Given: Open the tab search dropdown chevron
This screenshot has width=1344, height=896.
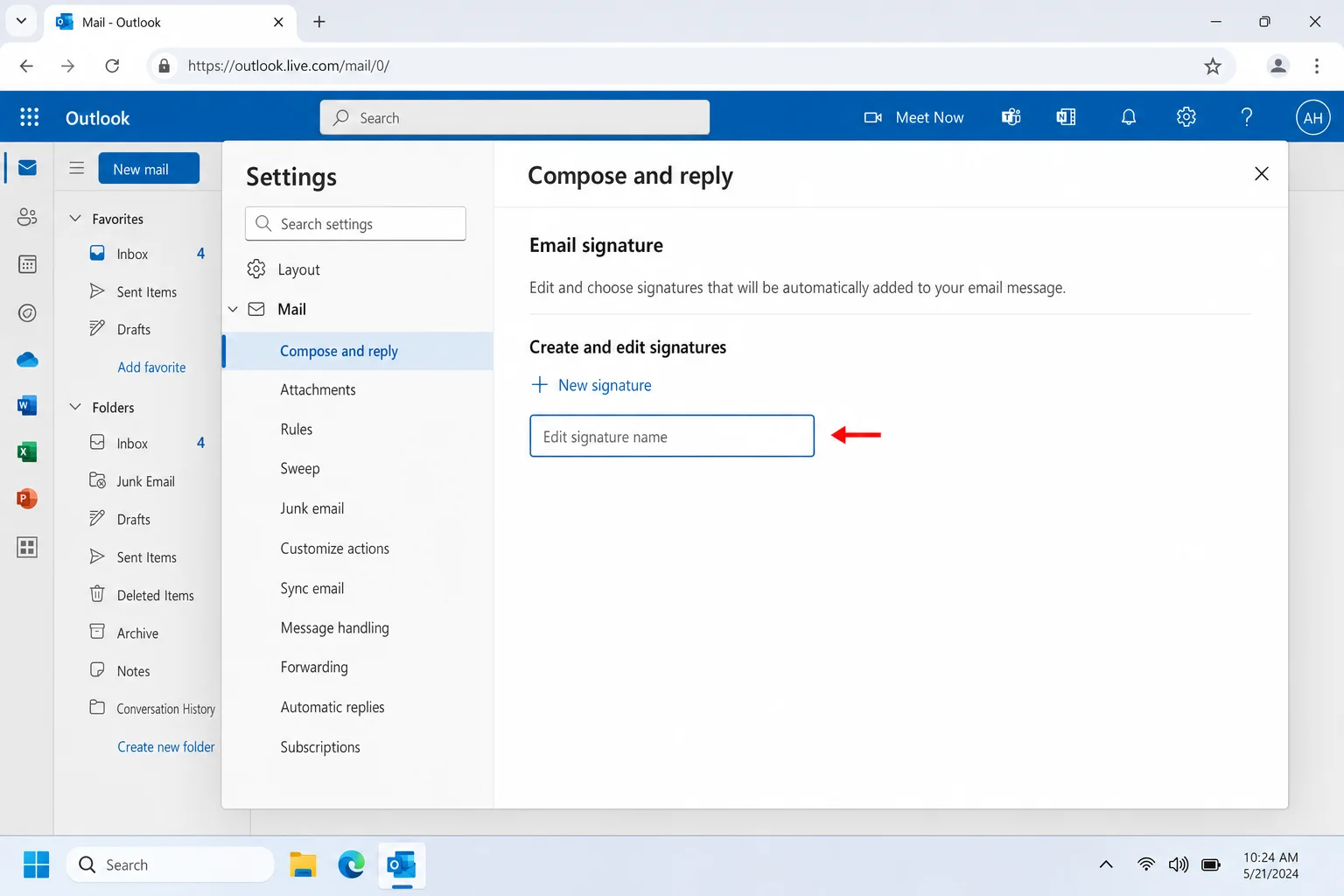Looking at the screenshot, I should (x=21, y=21).
